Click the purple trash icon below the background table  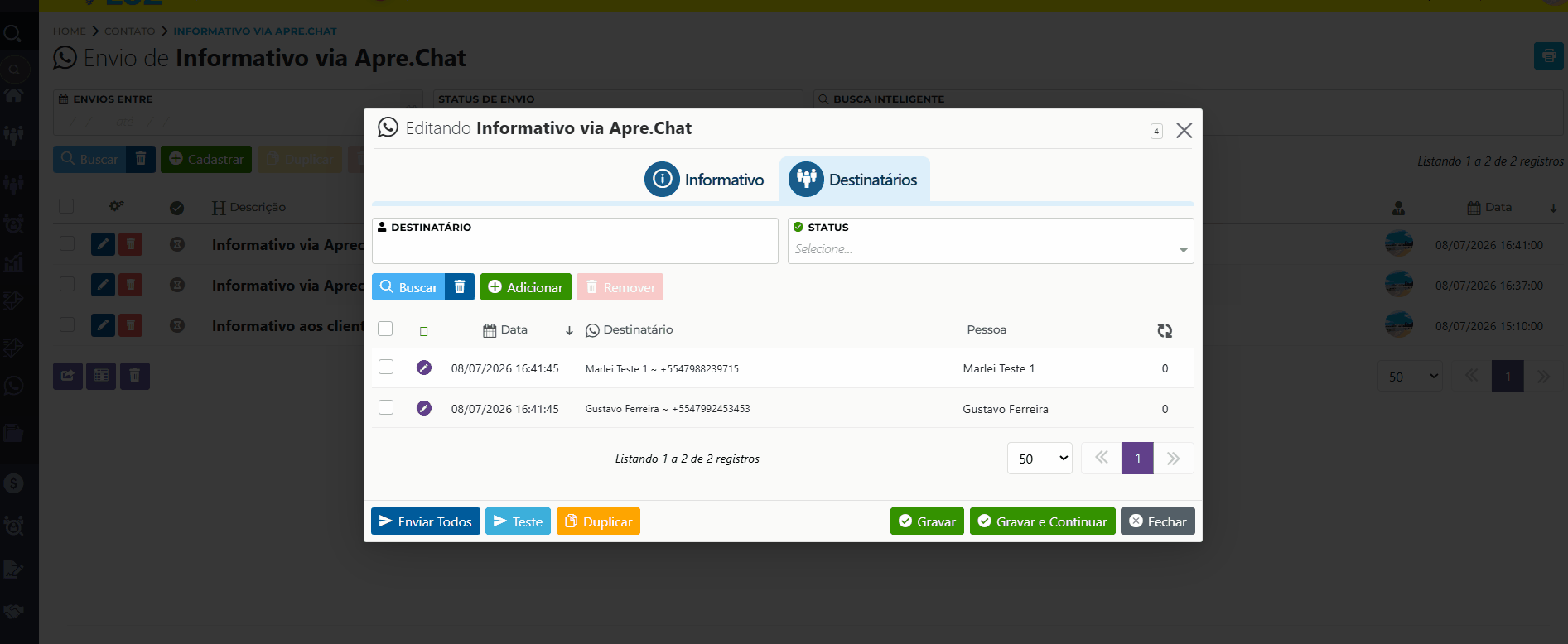[x=135, y=376]
